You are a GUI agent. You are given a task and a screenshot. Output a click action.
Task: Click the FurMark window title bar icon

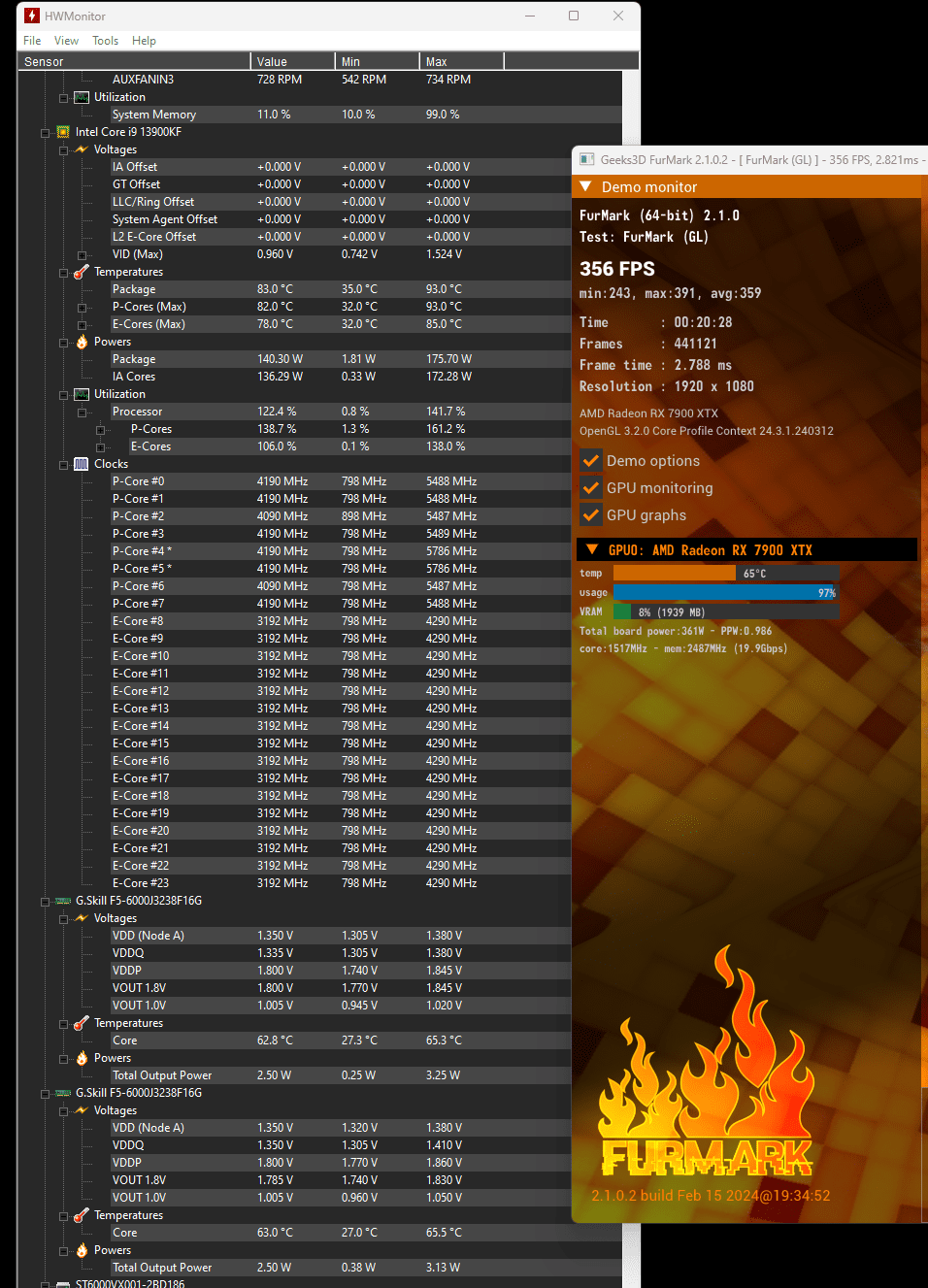(x=587, y=159)
